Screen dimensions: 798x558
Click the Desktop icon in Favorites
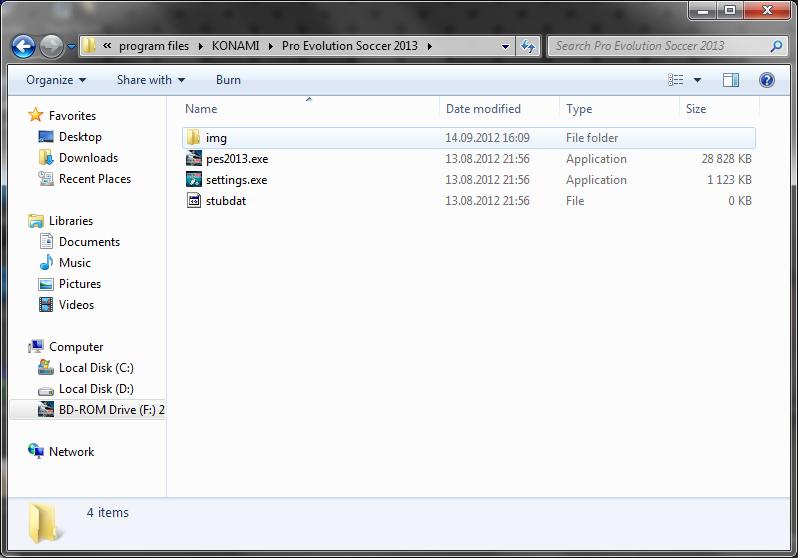click(46, 136)
